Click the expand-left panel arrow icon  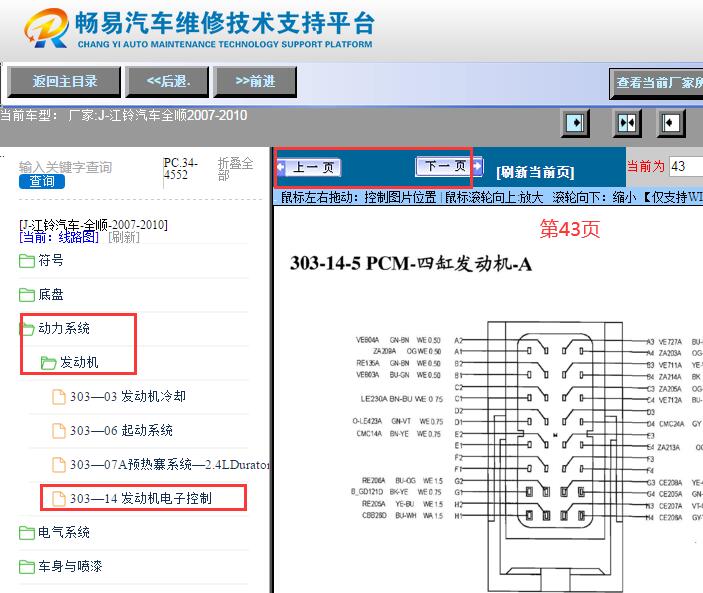click(671, 123)
